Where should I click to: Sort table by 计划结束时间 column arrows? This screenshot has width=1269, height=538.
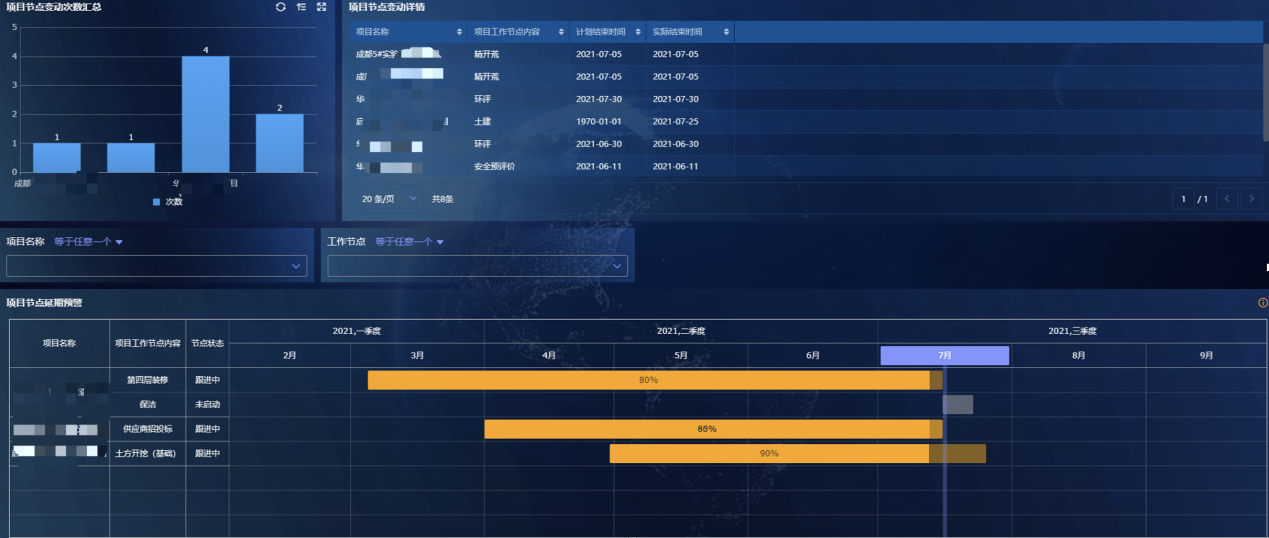coord(638,32)
